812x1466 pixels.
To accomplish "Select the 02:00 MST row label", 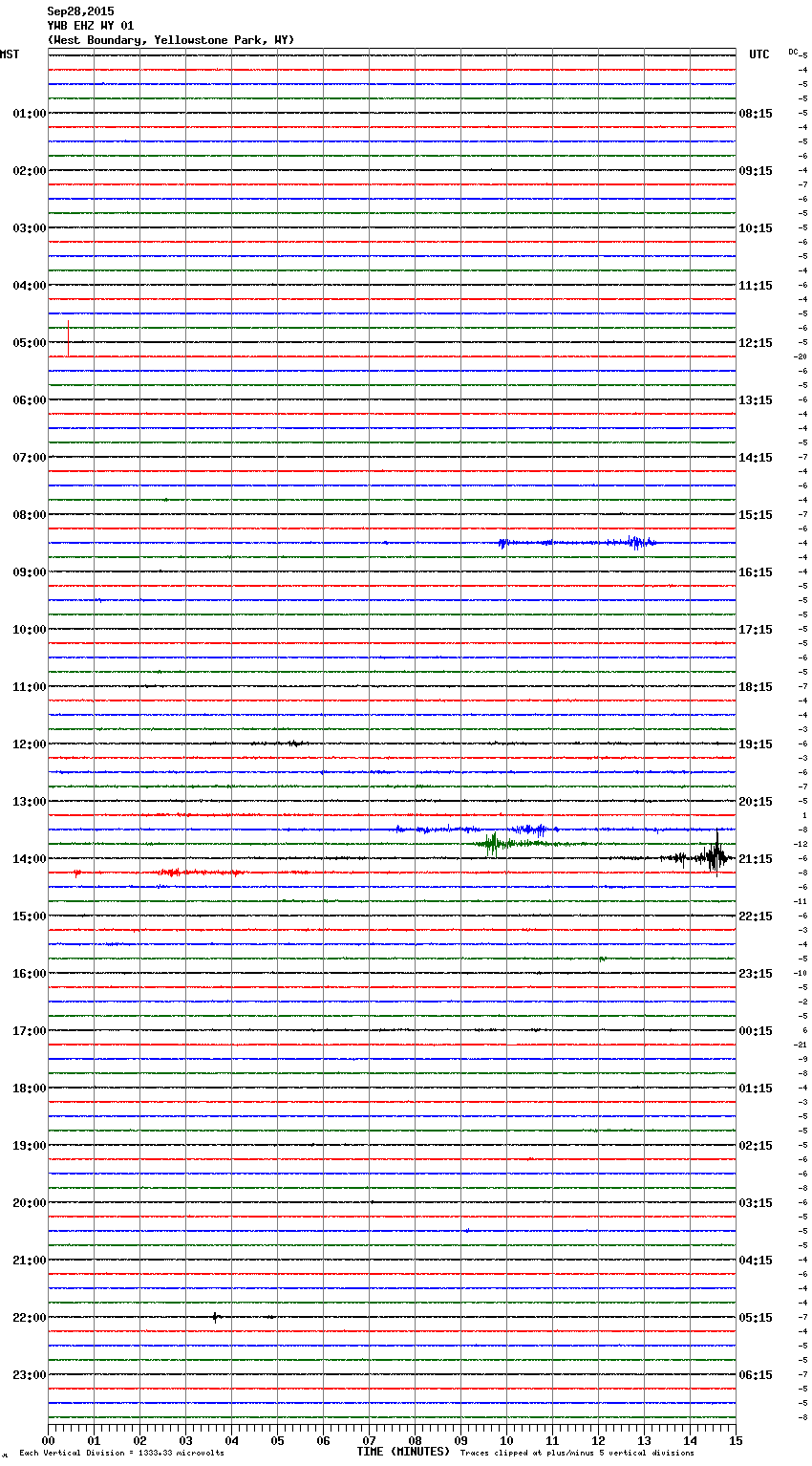I will point(29,171).
